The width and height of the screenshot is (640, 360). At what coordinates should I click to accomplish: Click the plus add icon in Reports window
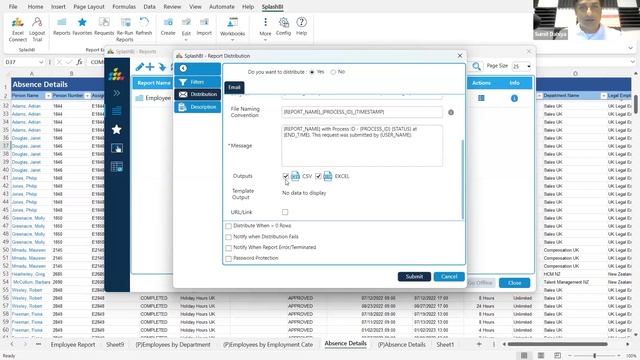150,67
